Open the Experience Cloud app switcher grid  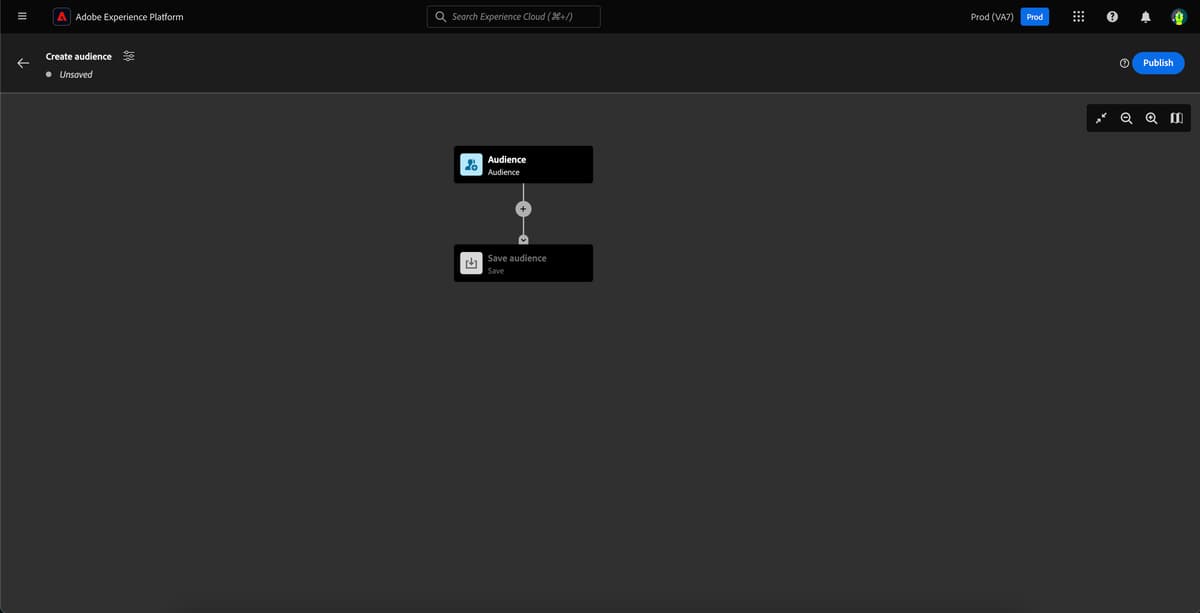click(1078, 16)
